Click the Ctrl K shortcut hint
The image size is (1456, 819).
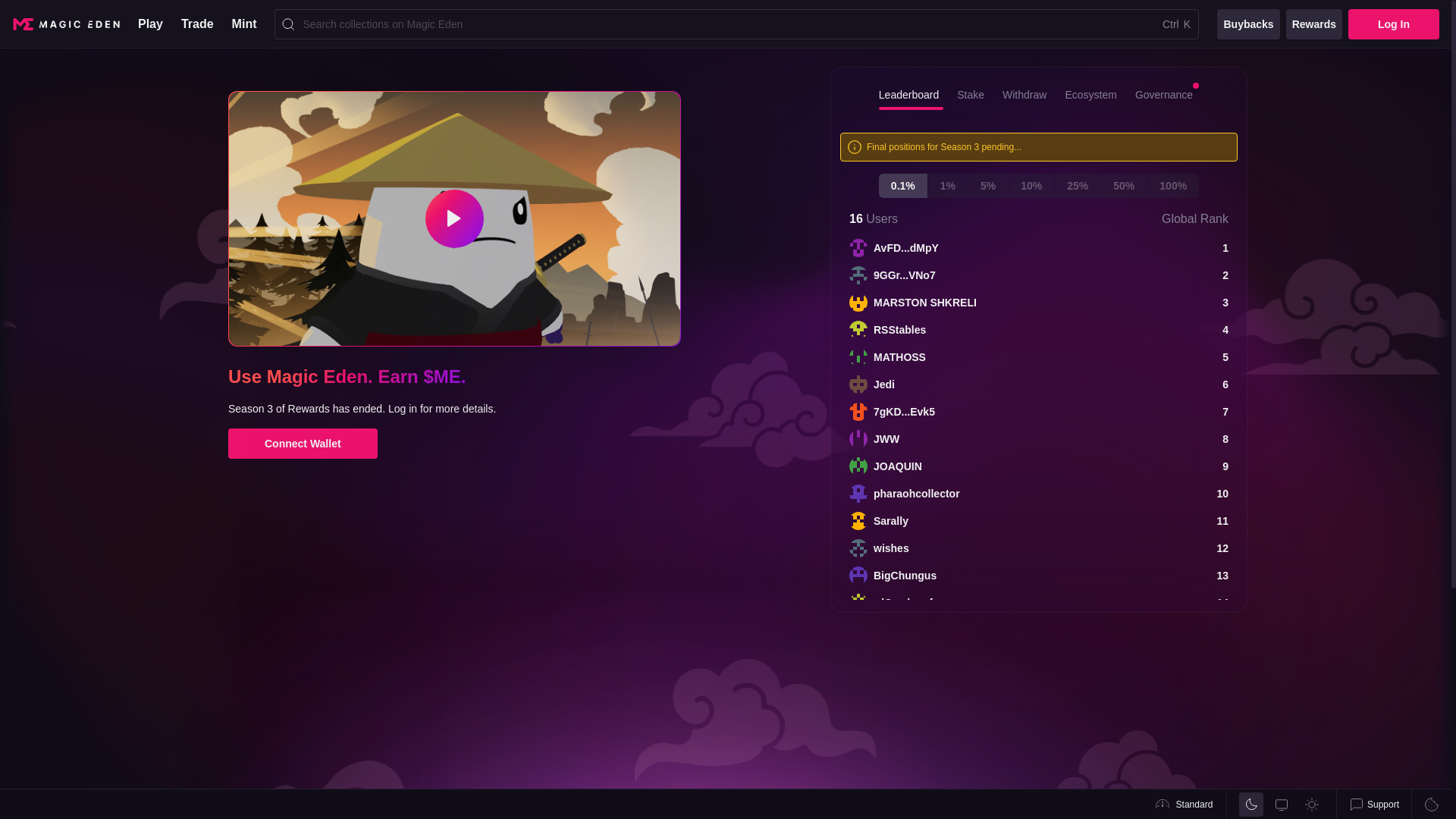[1177, 24]
